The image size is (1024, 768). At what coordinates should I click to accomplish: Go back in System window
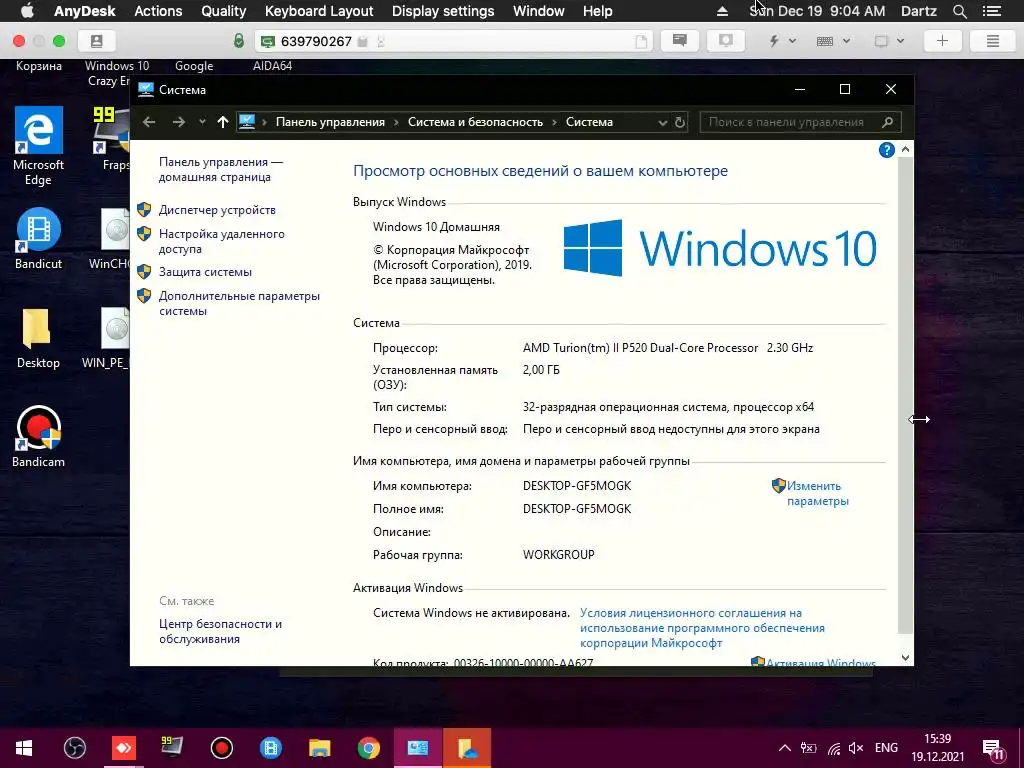tap(149, 122)
